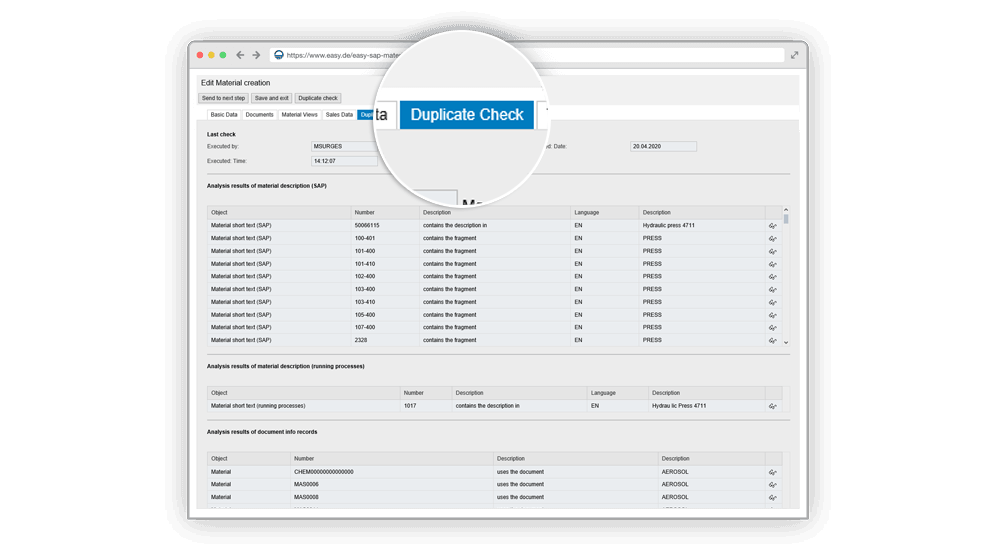Switch to the Basic Data tab
Image resolution: width=1000 pixels, height=560 pixels.
pyautogui.click(x=224, y=115)
